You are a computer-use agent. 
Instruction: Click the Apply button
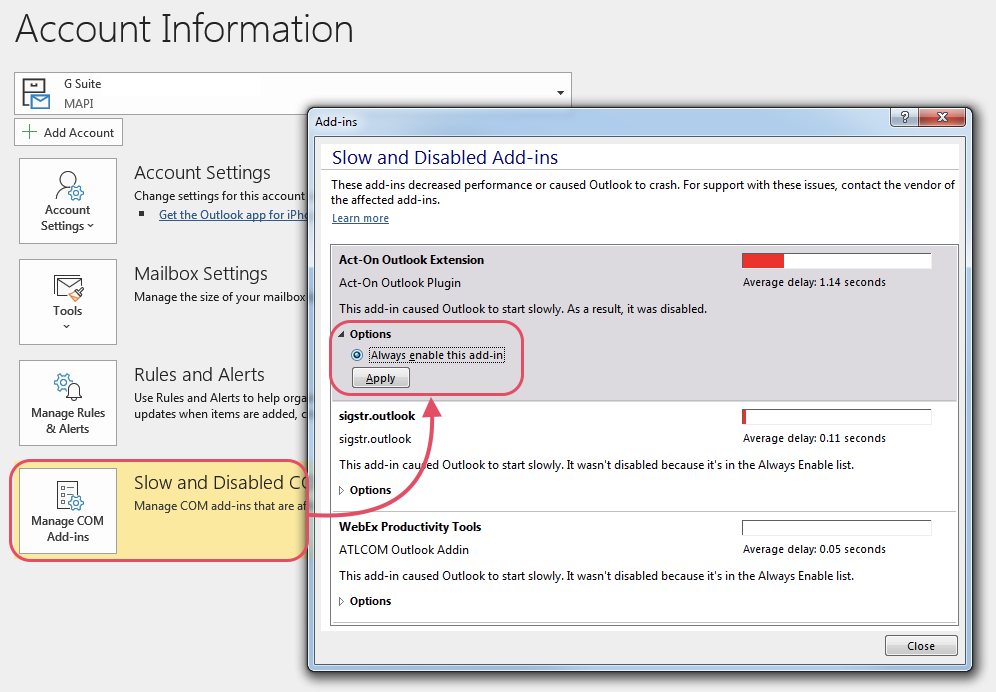pos(380,378)
